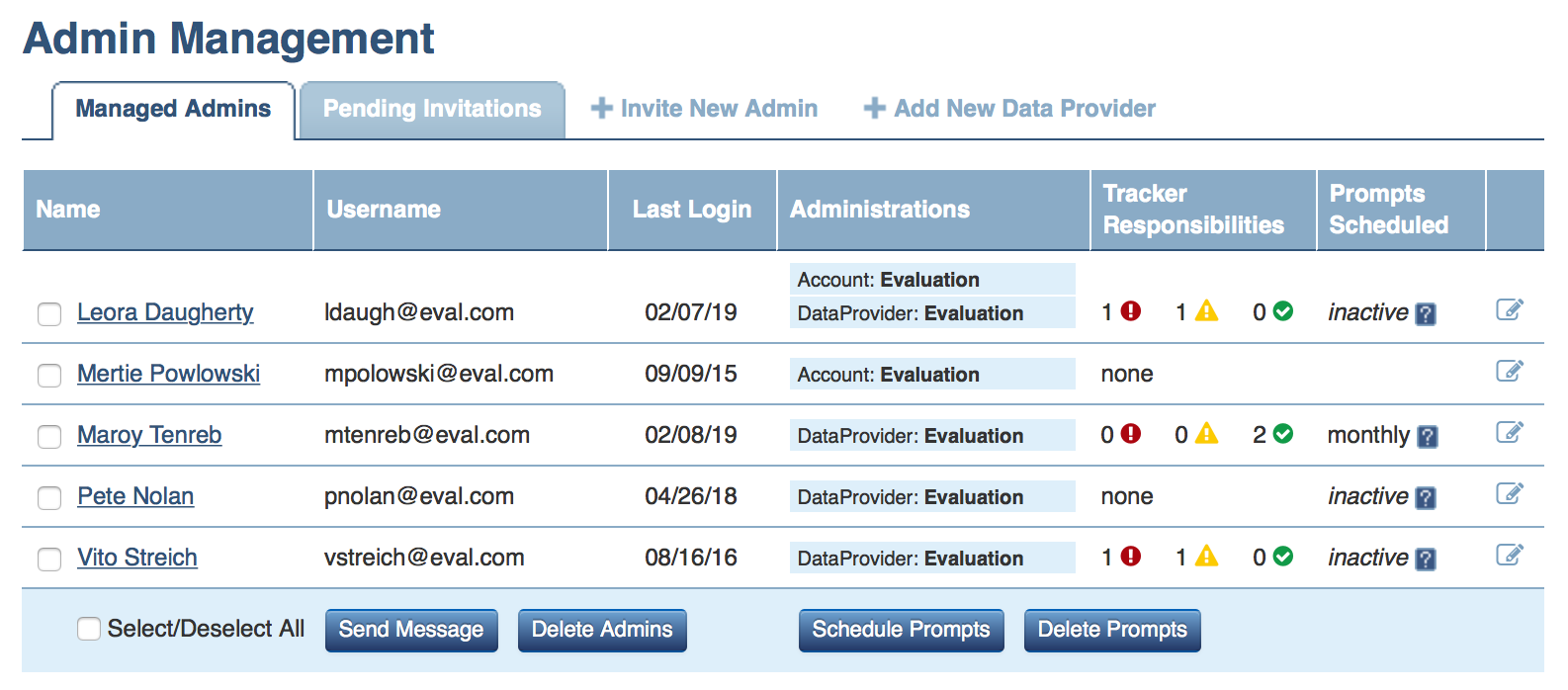The height and width of the screenshot is (690, 1568).
Task: Switch to Pending Invitations tab
Action: coord(432,109)
